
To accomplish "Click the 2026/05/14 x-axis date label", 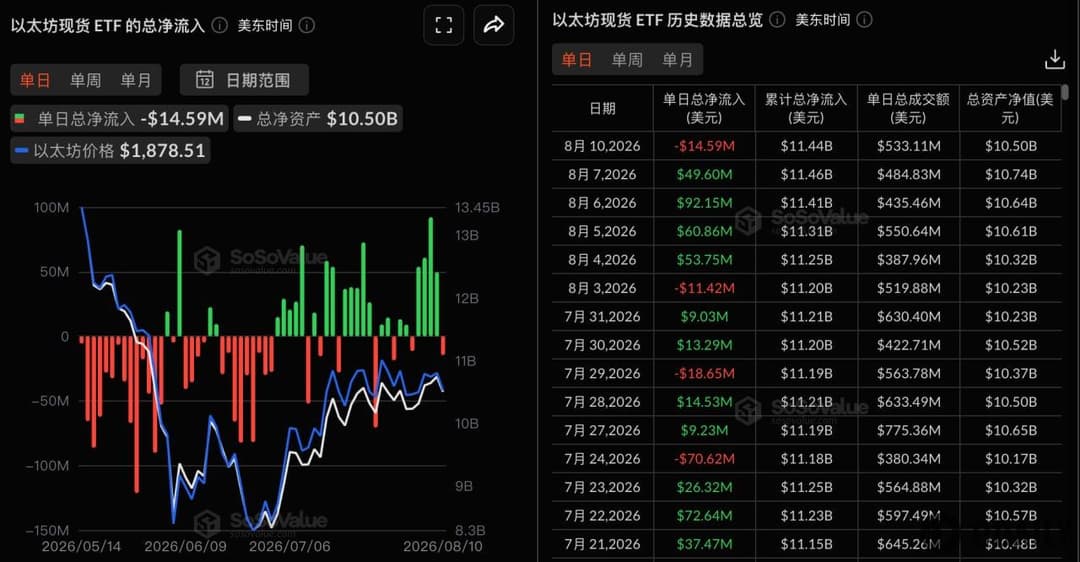I will click(81, 546).
